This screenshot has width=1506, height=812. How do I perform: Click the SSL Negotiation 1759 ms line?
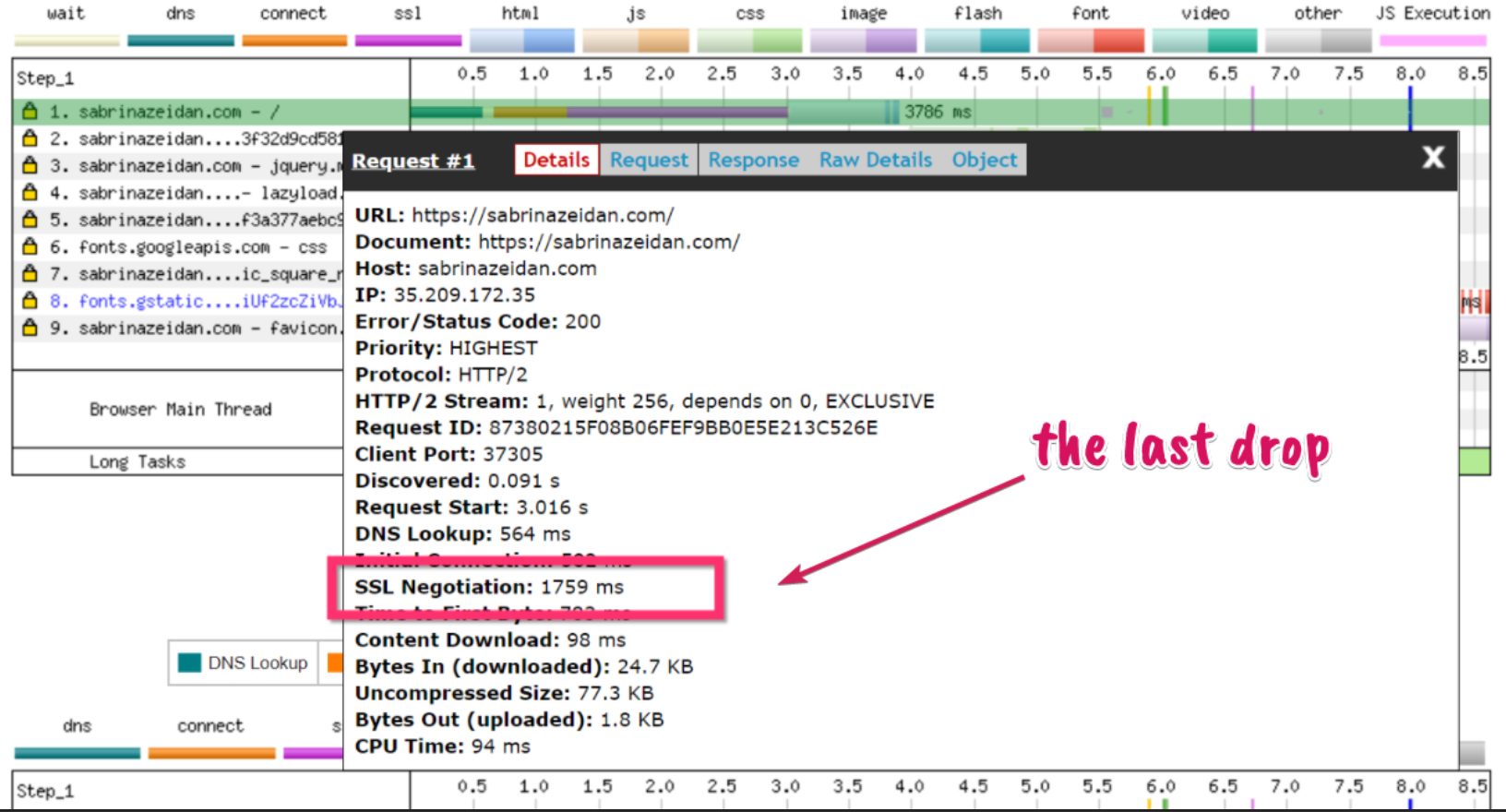pos(489,587)
